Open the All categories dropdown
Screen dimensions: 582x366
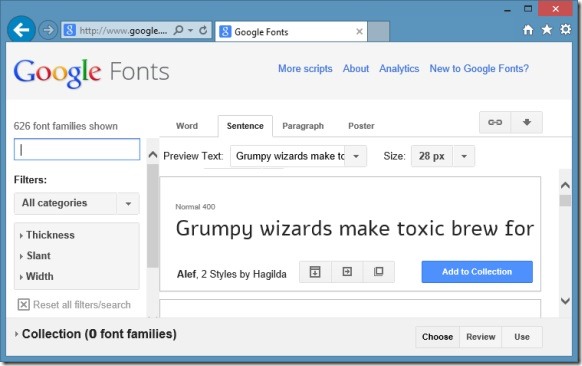76,203
